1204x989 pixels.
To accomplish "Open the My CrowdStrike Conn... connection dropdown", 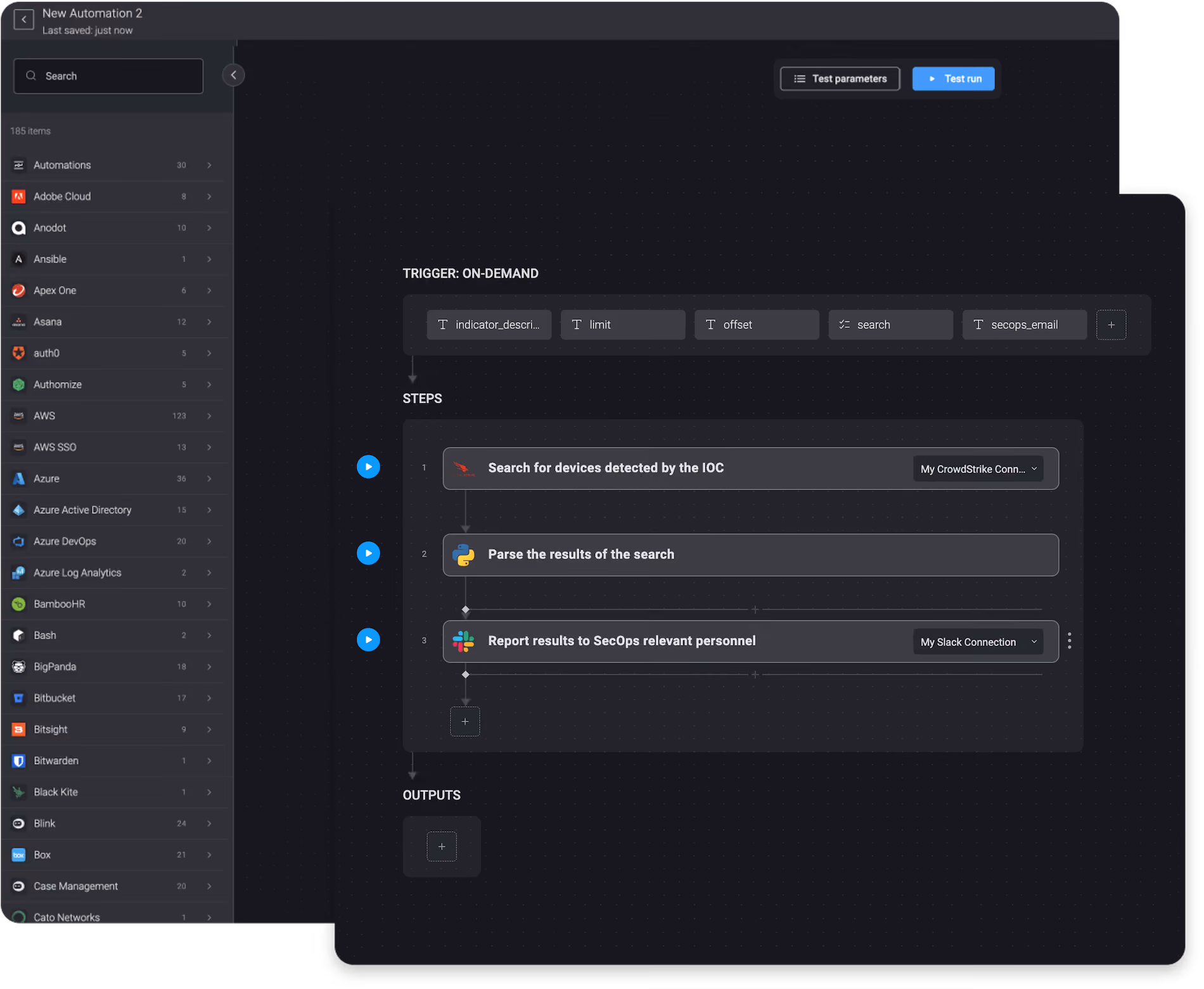I will tap(978, 469).
